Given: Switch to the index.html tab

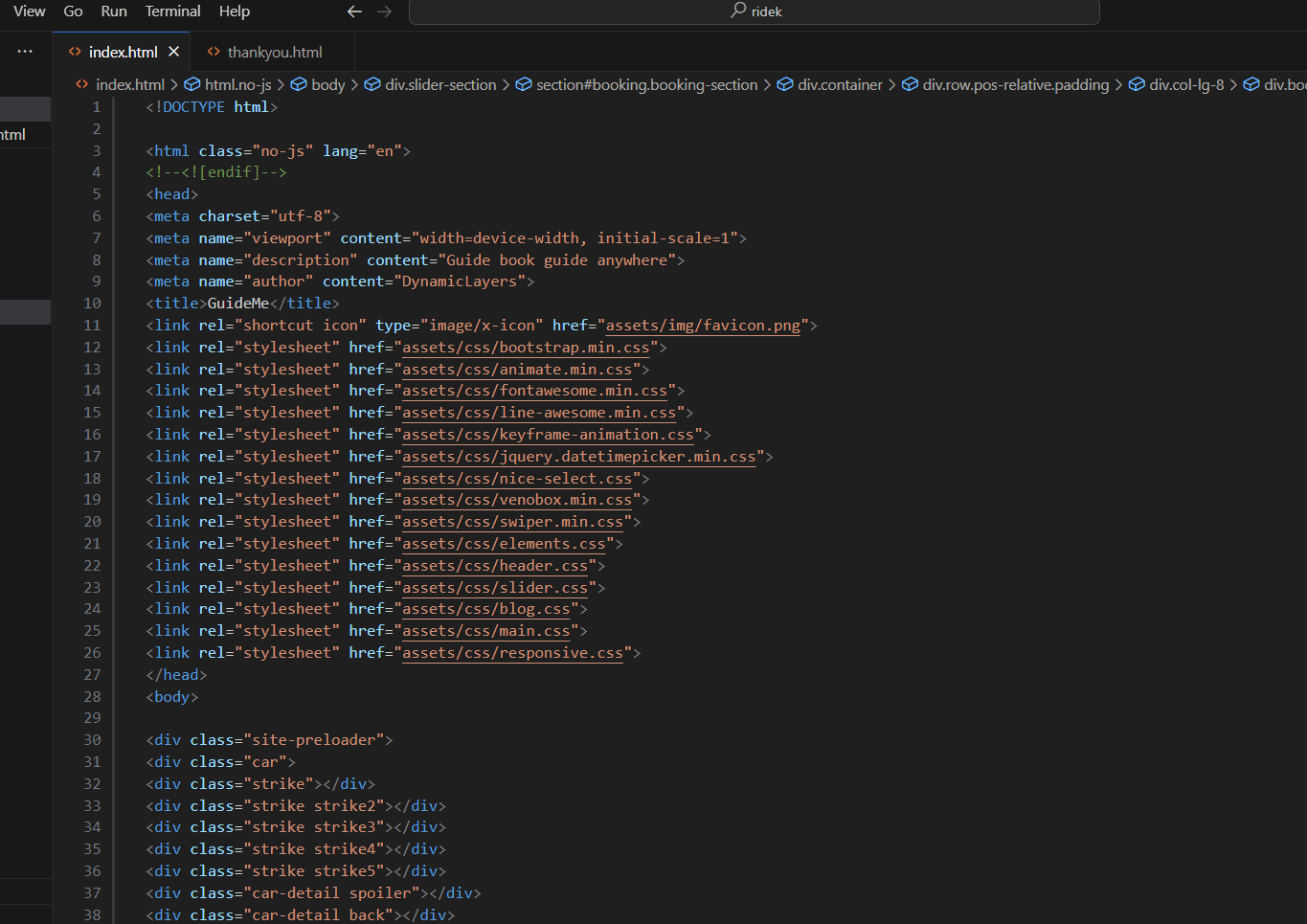Looking at the screenshot, I should [124, 52].
